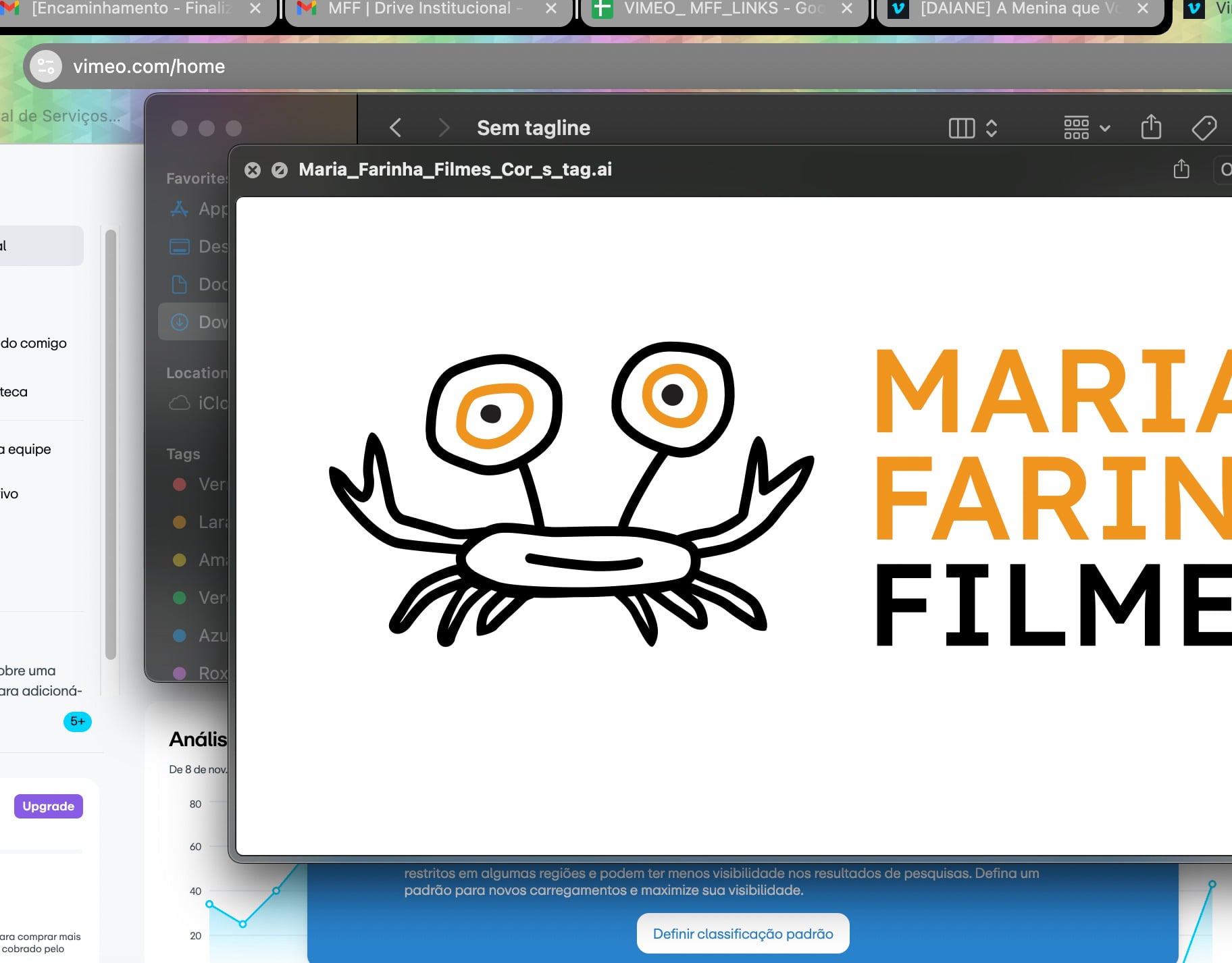Click the "Tags" header in Finder sidebar
This screenshot has height=963, width=1232.
click(x=183, y=454)
